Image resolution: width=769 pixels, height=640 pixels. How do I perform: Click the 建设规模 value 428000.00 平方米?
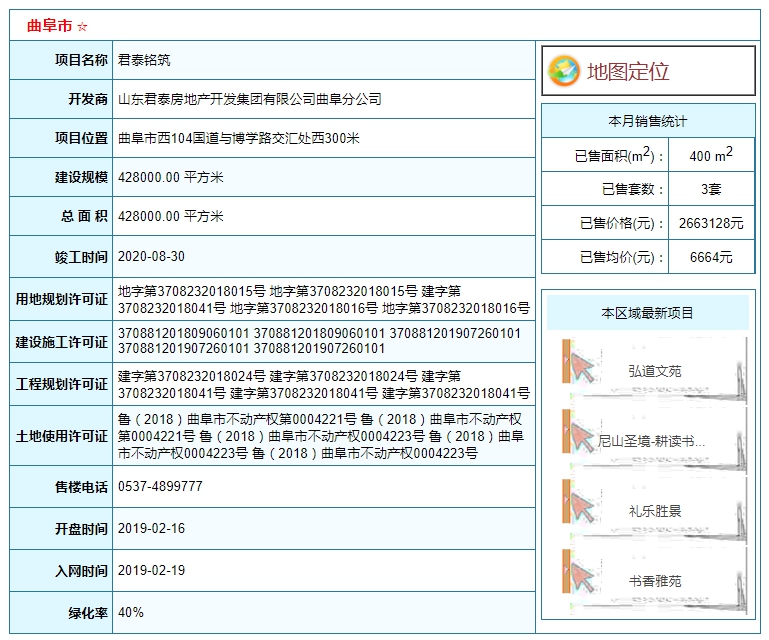[171, 177]
